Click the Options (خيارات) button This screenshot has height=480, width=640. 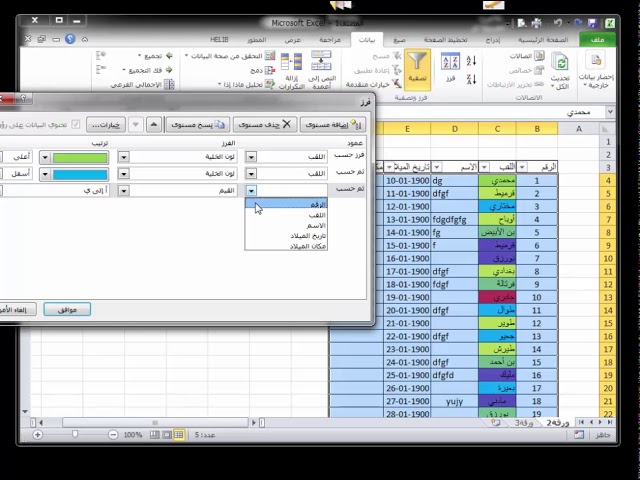(x=106, y=124)
